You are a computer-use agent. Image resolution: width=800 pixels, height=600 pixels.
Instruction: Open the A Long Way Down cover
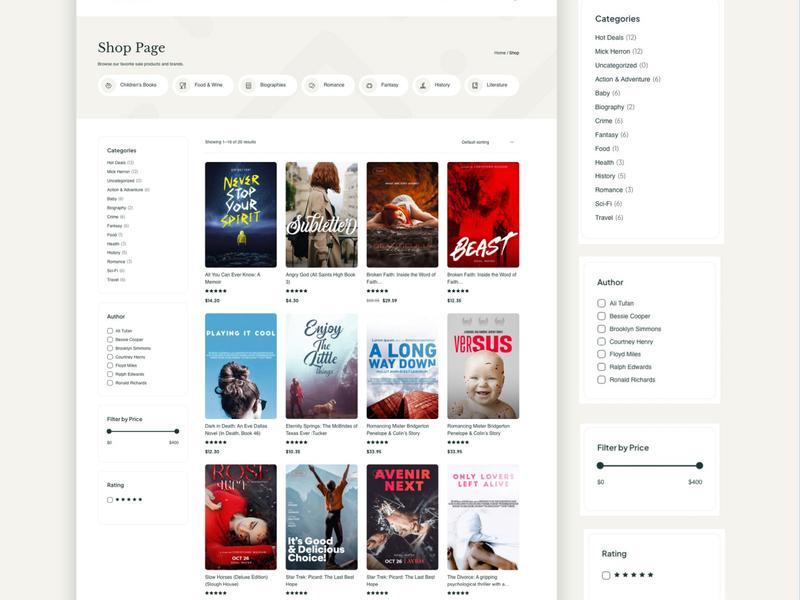pos(402,366)
